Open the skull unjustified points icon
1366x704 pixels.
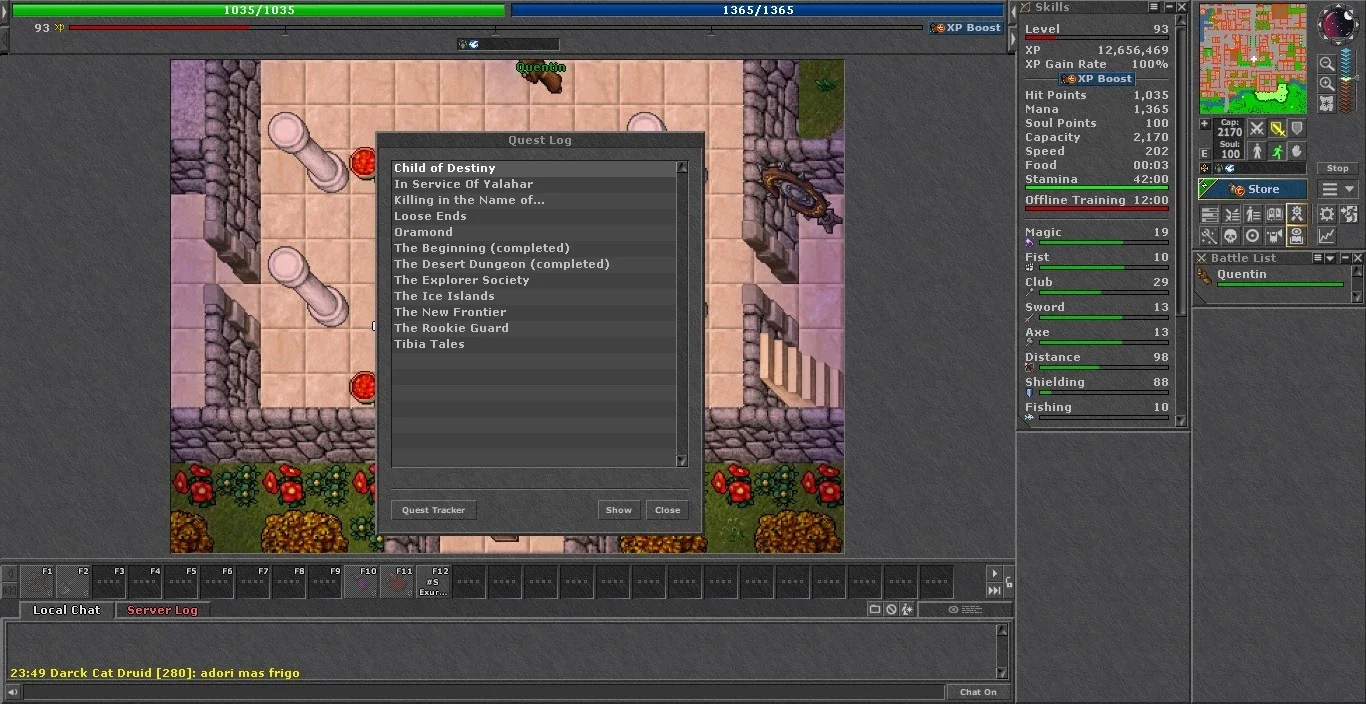click(x=1231, y=235)
